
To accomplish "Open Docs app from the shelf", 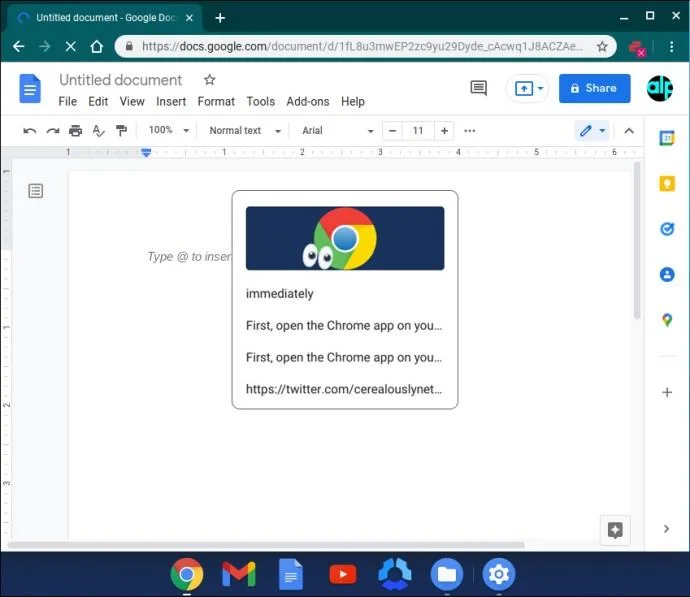I will pos(290,574).
